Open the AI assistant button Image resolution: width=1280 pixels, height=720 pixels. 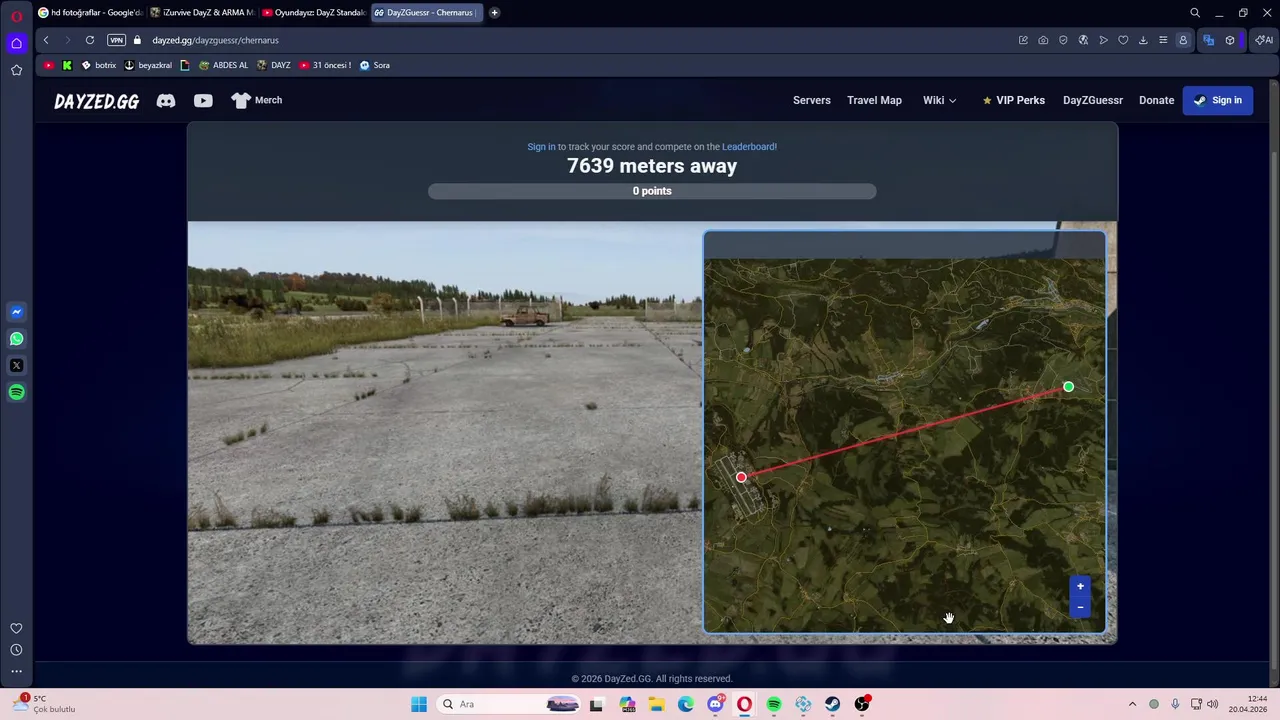tap(1265, 40)
